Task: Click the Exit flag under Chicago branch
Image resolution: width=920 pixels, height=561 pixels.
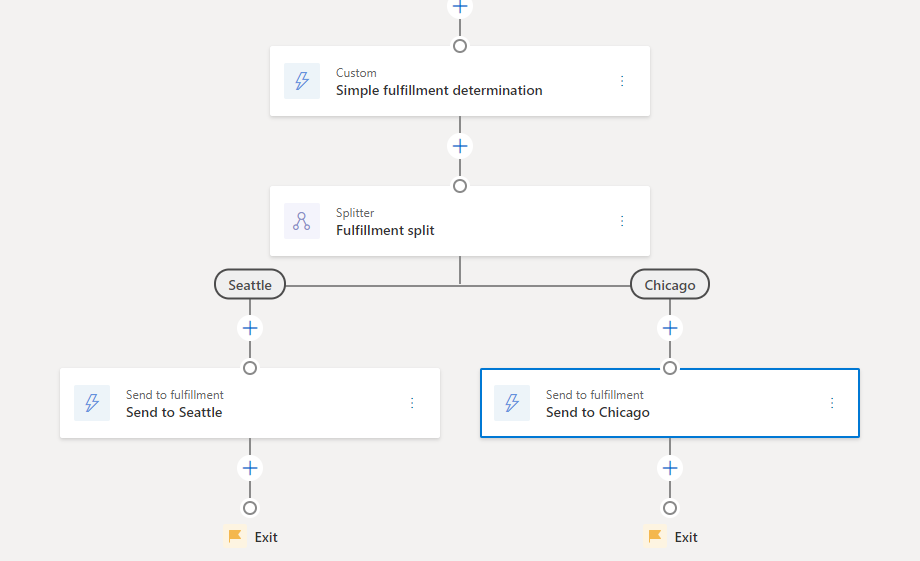Action: [655, 536]
